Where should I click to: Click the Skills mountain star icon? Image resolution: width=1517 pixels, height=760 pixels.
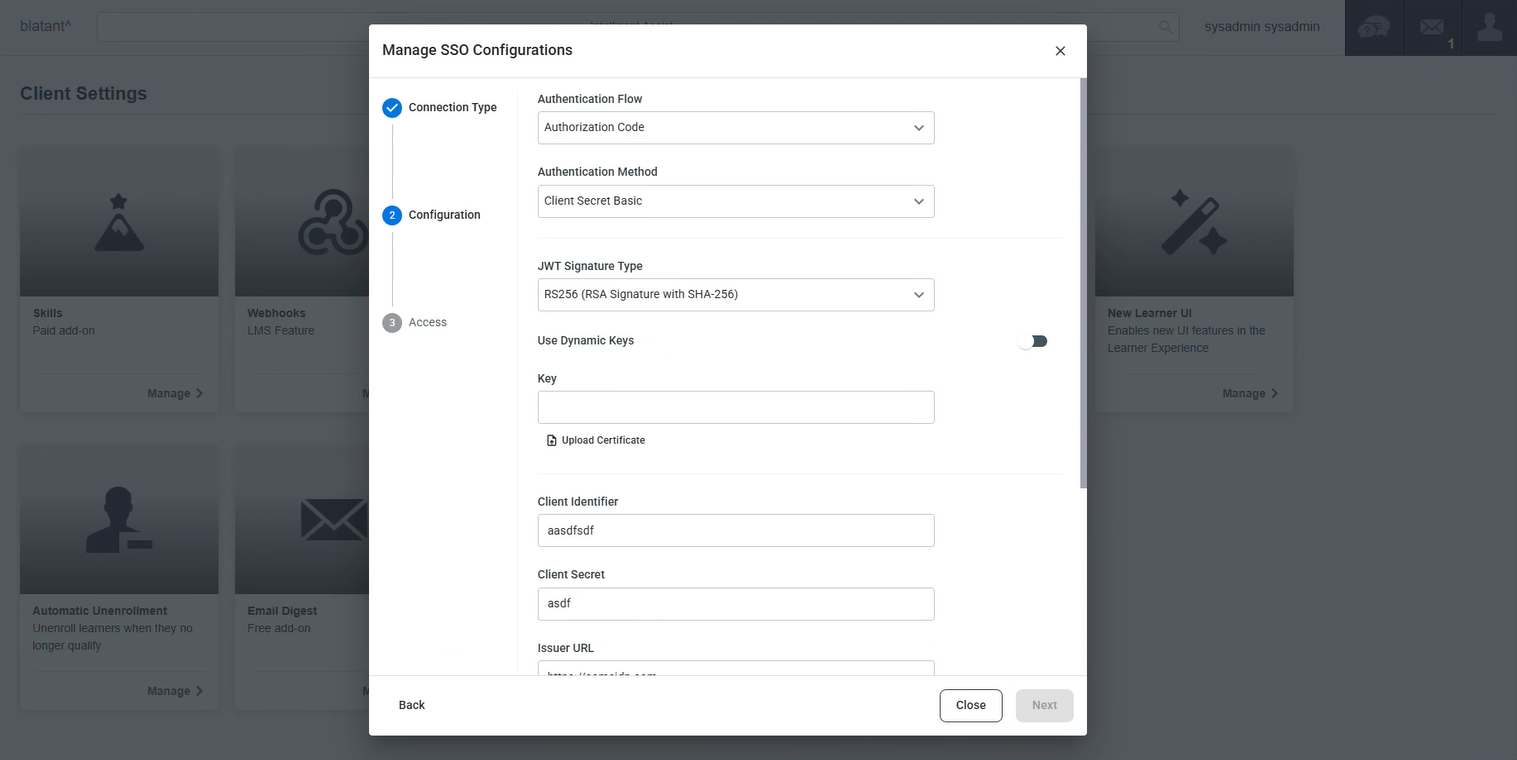[119, 222]
